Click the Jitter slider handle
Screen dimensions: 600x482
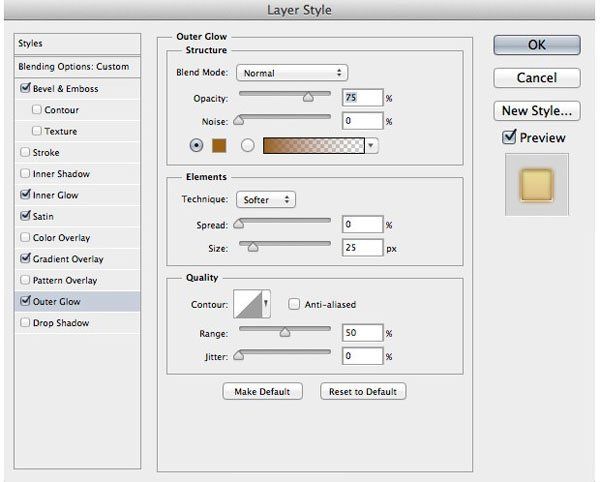[x=239, y=355]
